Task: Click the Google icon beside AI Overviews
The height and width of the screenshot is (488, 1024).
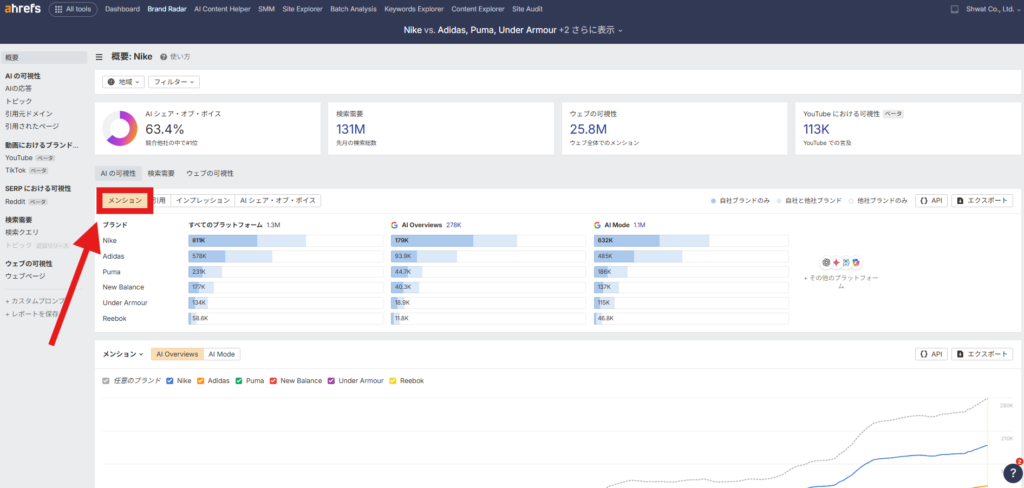Action: (393, 225)
